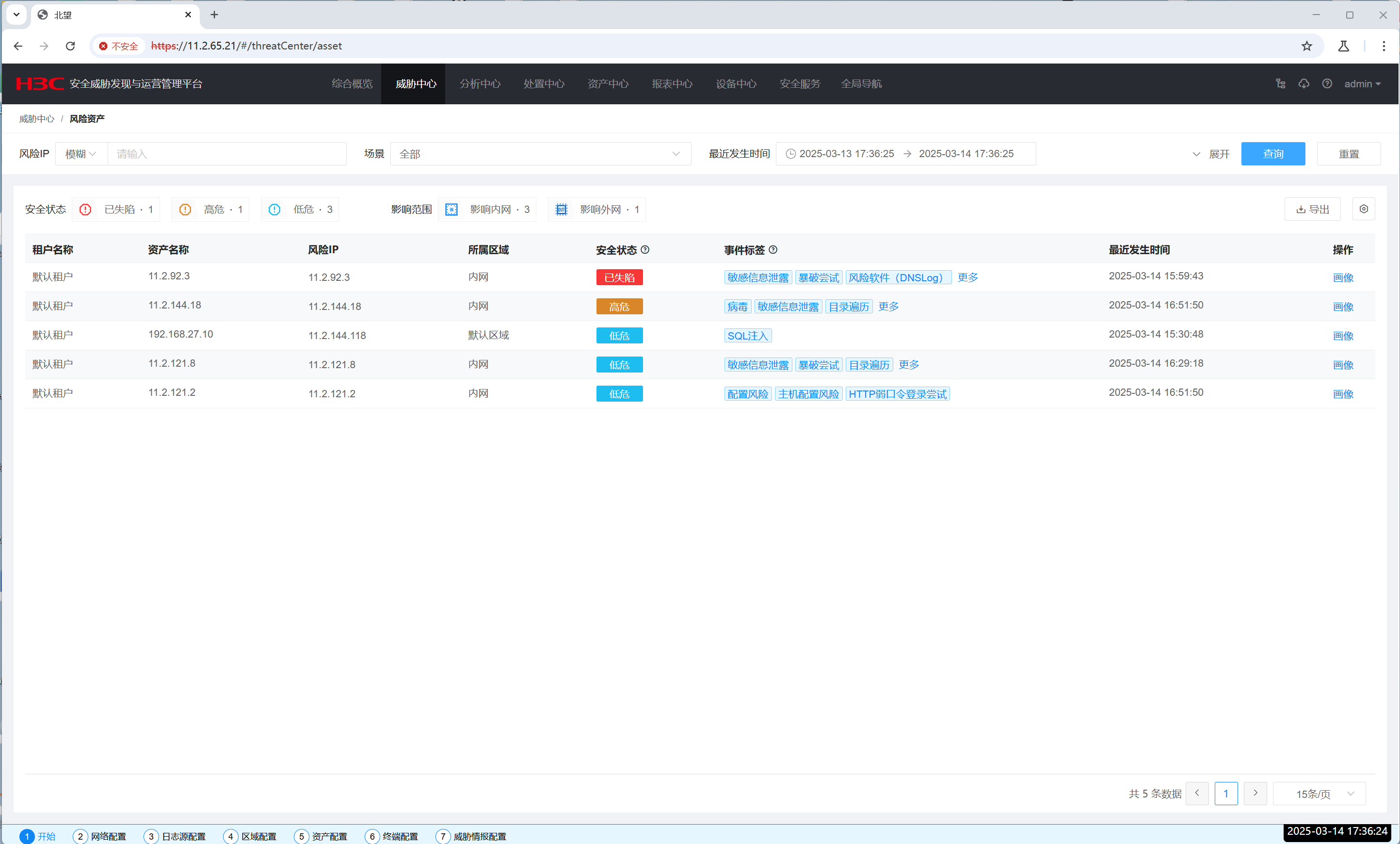Viewport: 1400px width, 844px height.
Task: Open the 全局导航 menu
Action: pyautogui.click(x=861, y=83)
